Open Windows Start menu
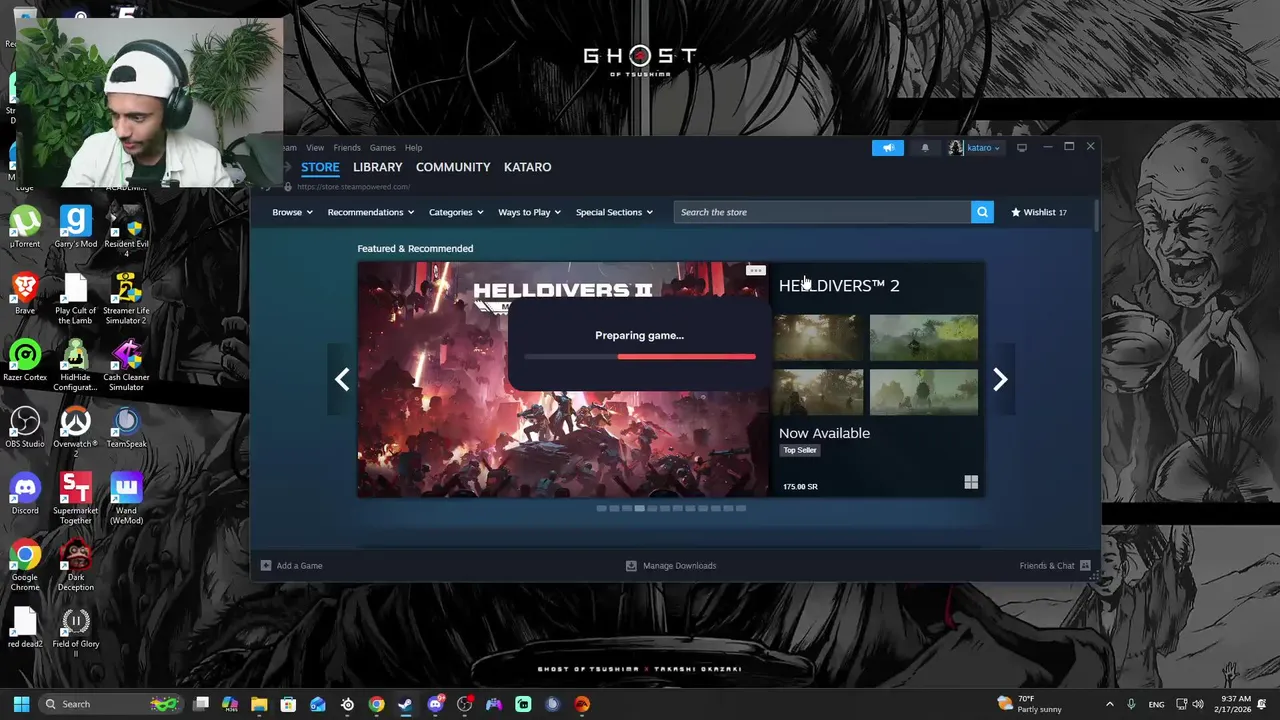Viewport: 1280px width, 720px height. [21, 704]
